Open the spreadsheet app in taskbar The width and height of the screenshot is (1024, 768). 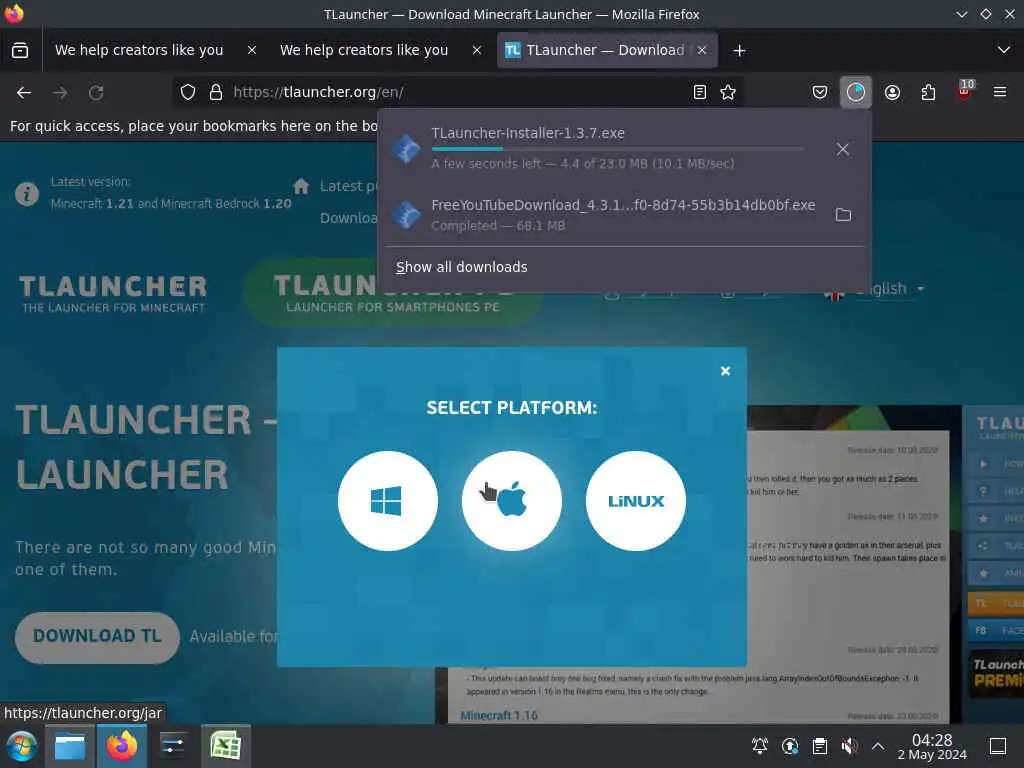click(225, 746)
